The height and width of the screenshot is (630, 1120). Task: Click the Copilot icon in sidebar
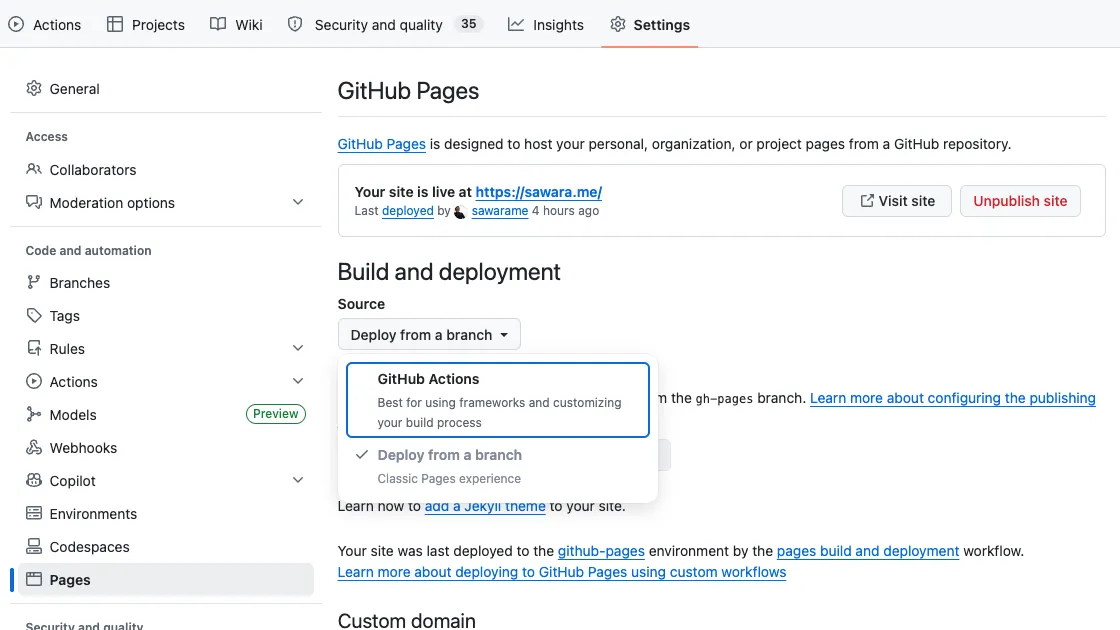tap(34, 480)
